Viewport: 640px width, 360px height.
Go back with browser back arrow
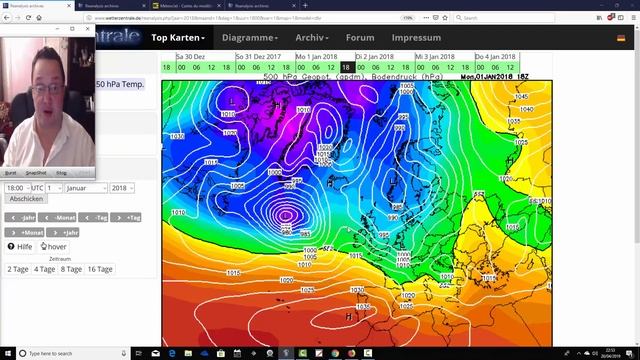pos(7,18)
